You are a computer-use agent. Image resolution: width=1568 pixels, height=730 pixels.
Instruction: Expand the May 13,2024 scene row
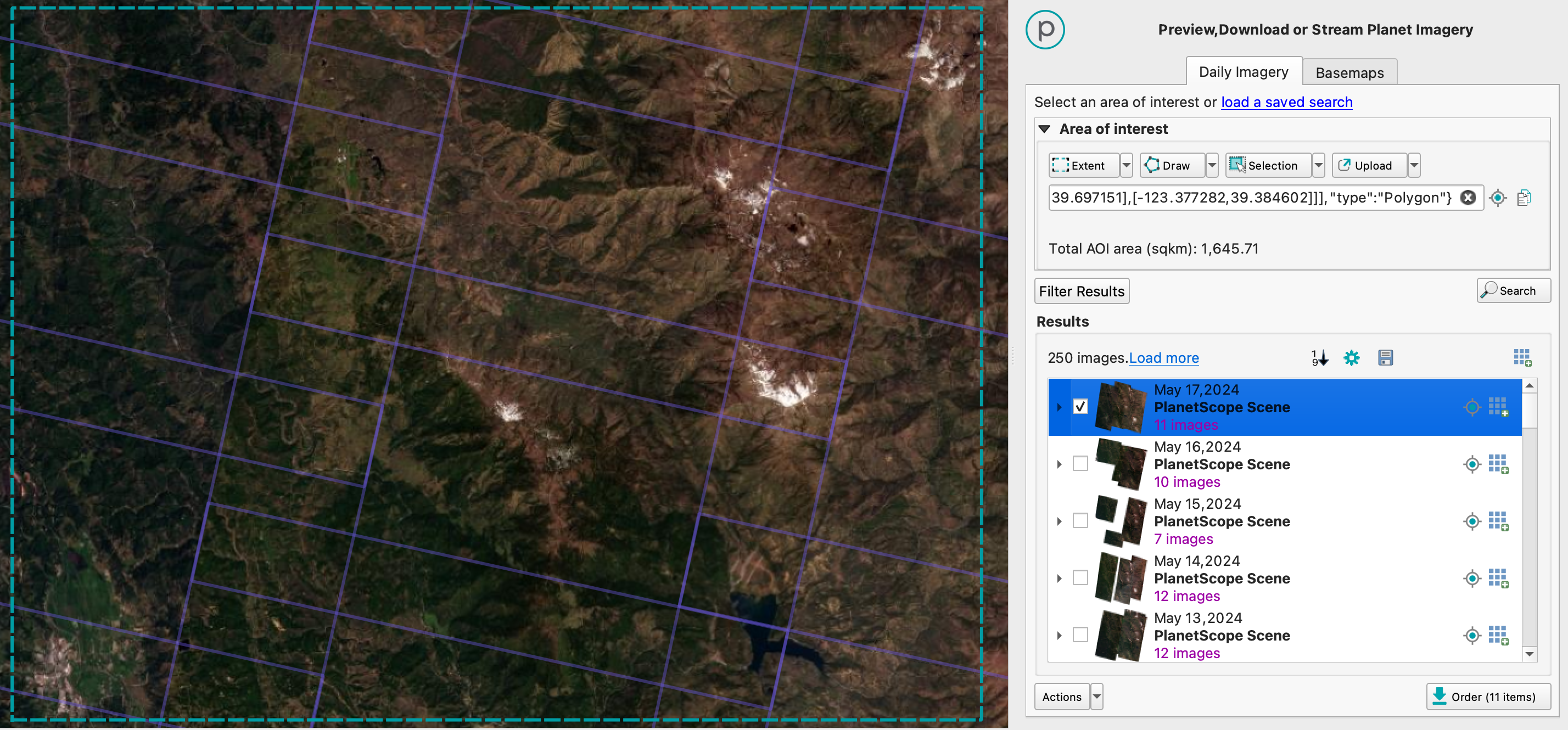tap(1059, 635)
